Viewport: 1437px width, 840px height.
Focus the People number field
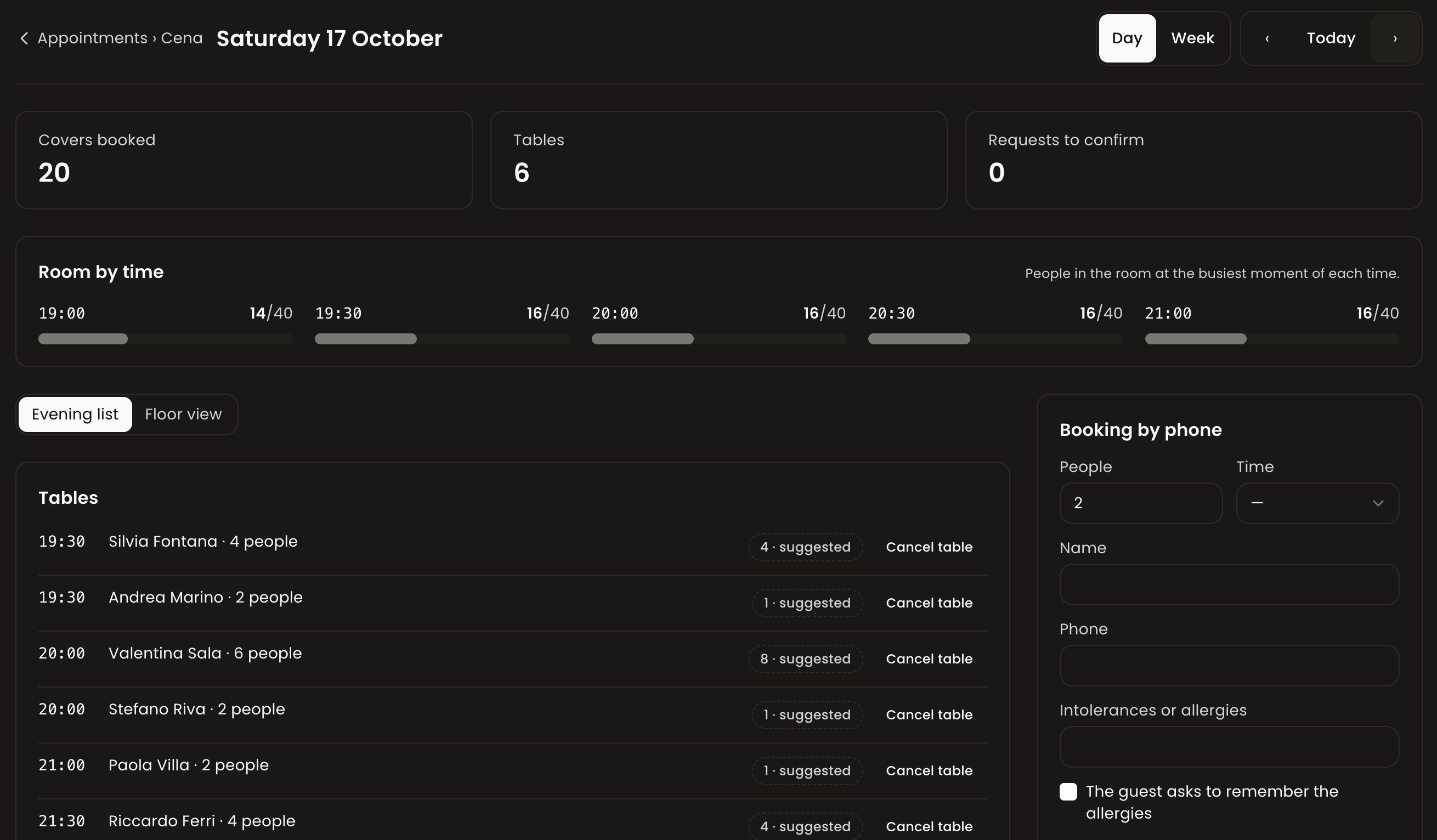click(x=1141, y=503)
